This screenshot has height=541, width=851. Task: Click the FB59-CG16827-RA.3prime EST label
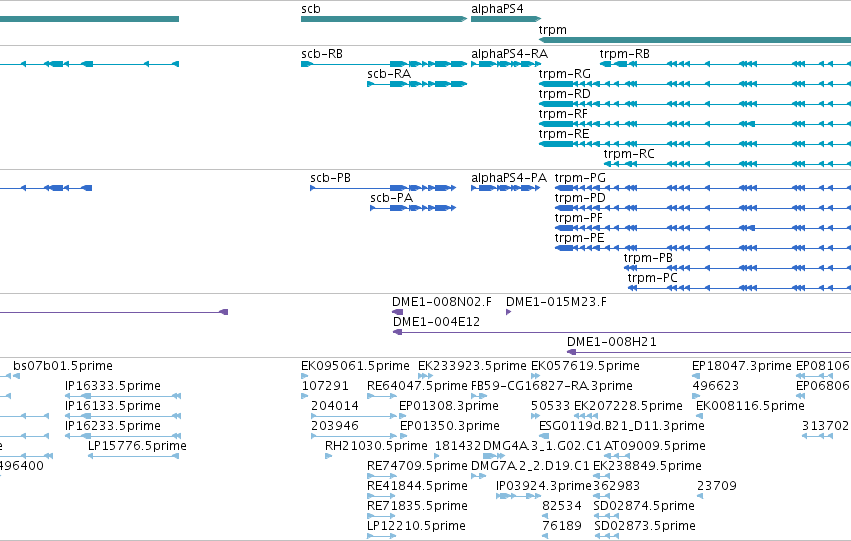coord(552,386)
